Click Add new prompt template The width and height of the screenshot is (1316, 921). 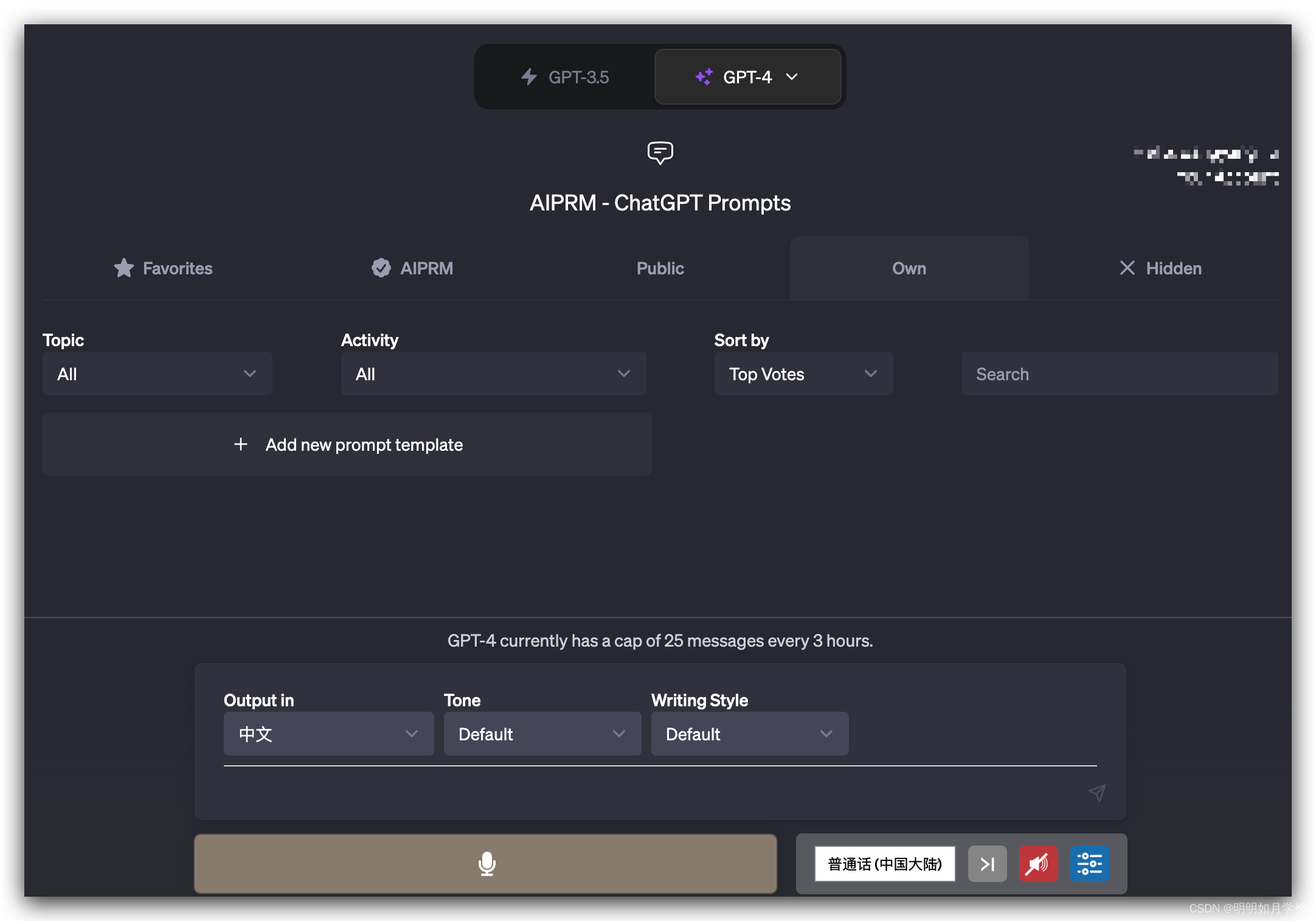(x=347, y=445)
